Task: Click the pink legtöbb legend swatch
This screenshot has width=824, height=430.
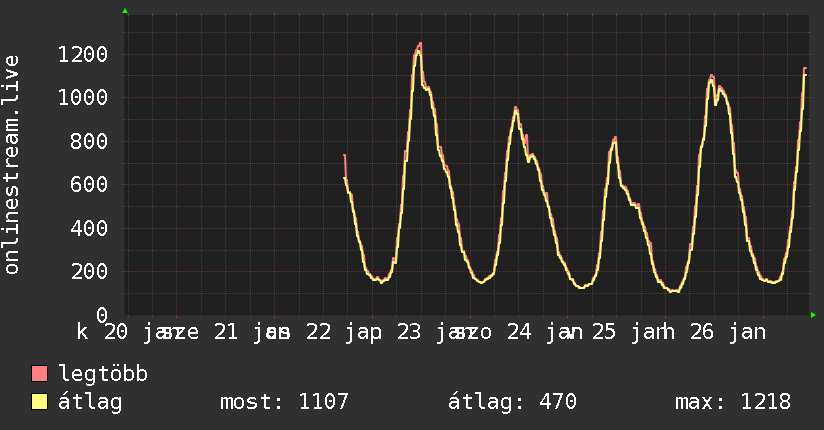Action: [40, 373]
